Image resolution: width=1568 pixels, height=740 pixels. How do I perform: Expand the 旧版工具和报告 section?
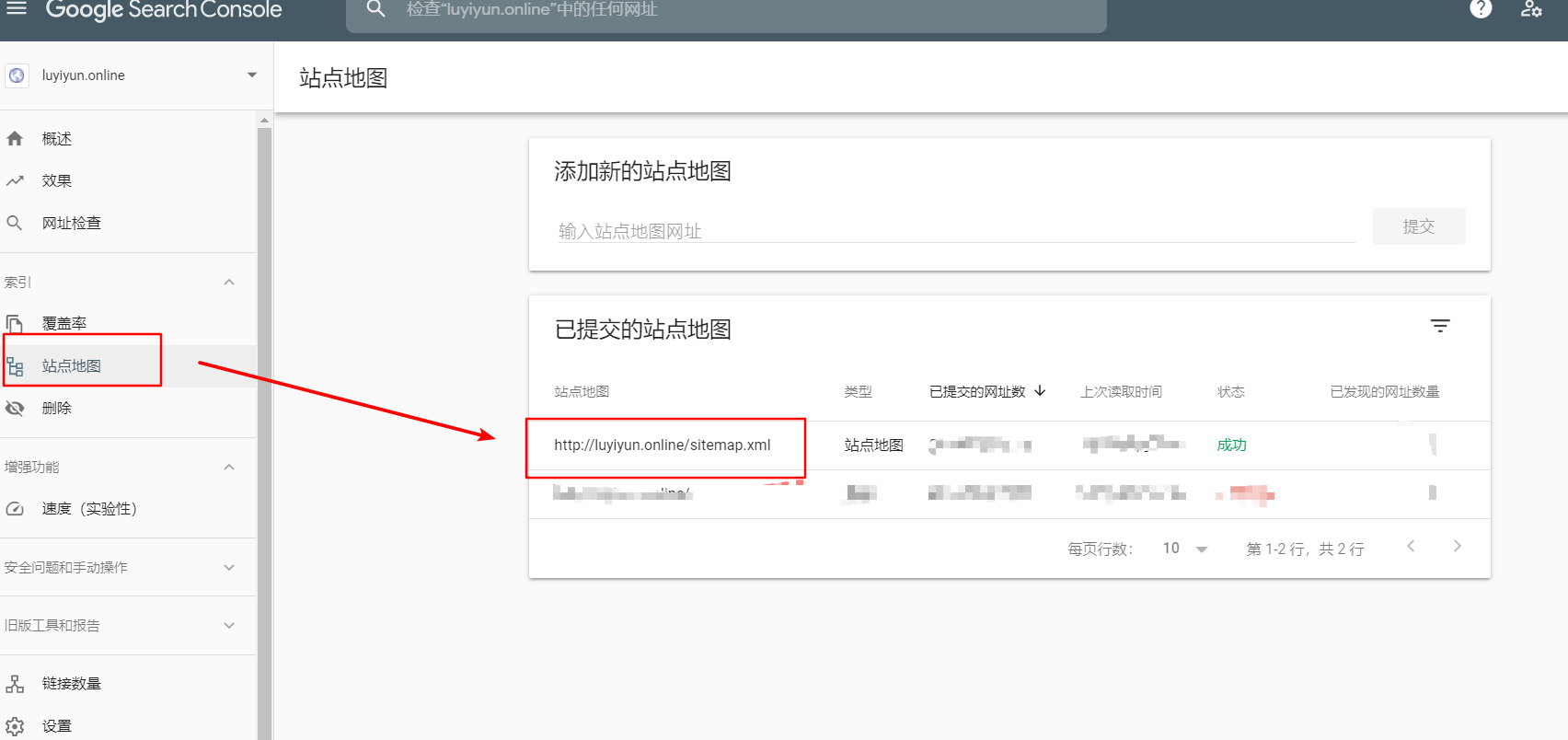click(x=229, y=626)
